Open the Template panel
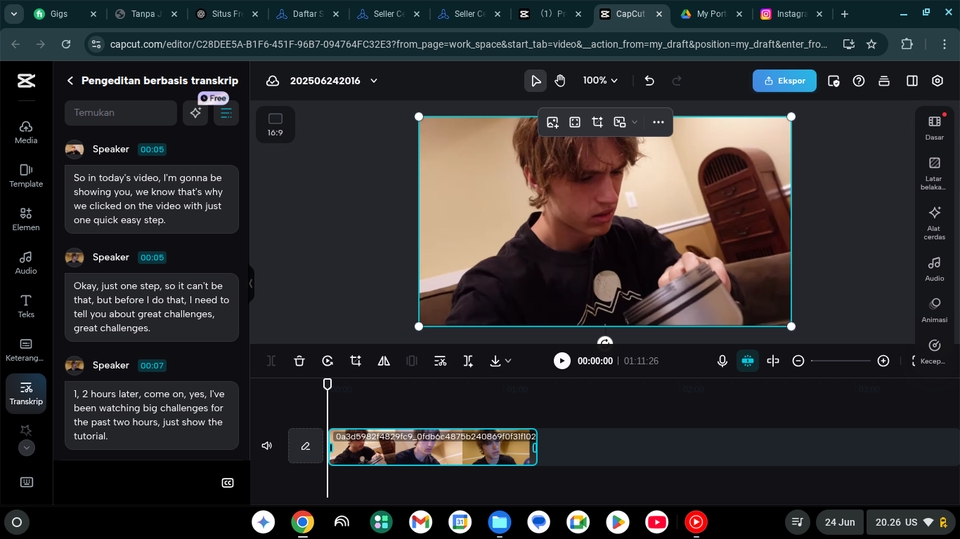The width and height of the screenshot is (960, 539). (x=26, y=175)
